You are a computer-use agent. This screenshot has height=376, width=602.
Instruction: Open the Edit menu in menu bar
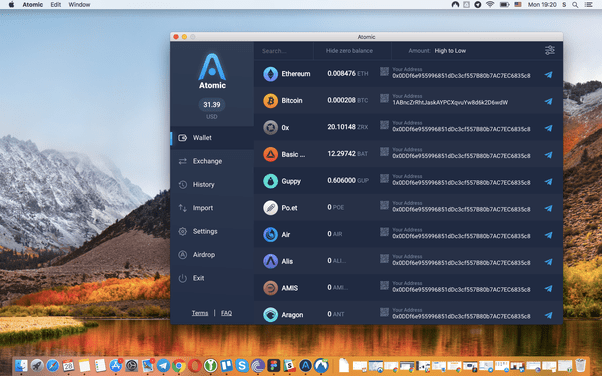click(x=56, y=5)
